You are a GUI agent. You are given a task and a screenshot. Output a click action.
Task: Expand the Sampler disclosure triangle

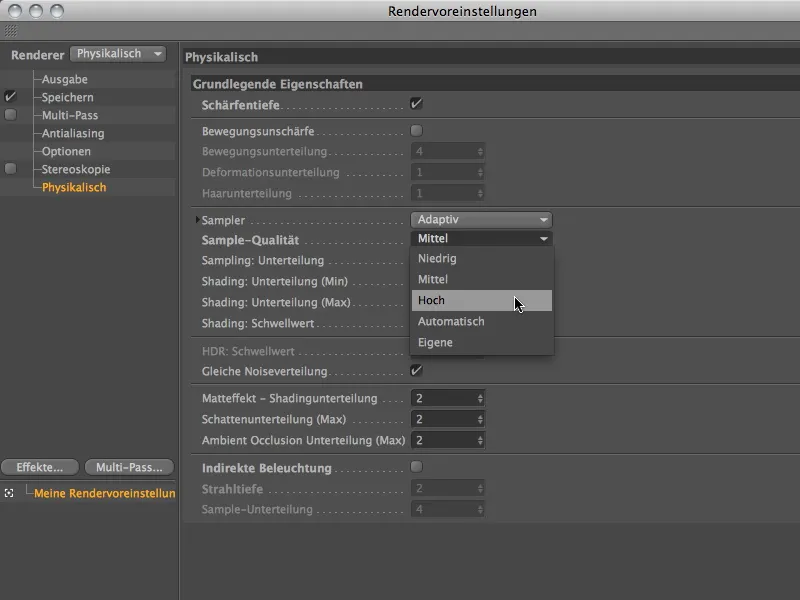[x=197, y=220]
